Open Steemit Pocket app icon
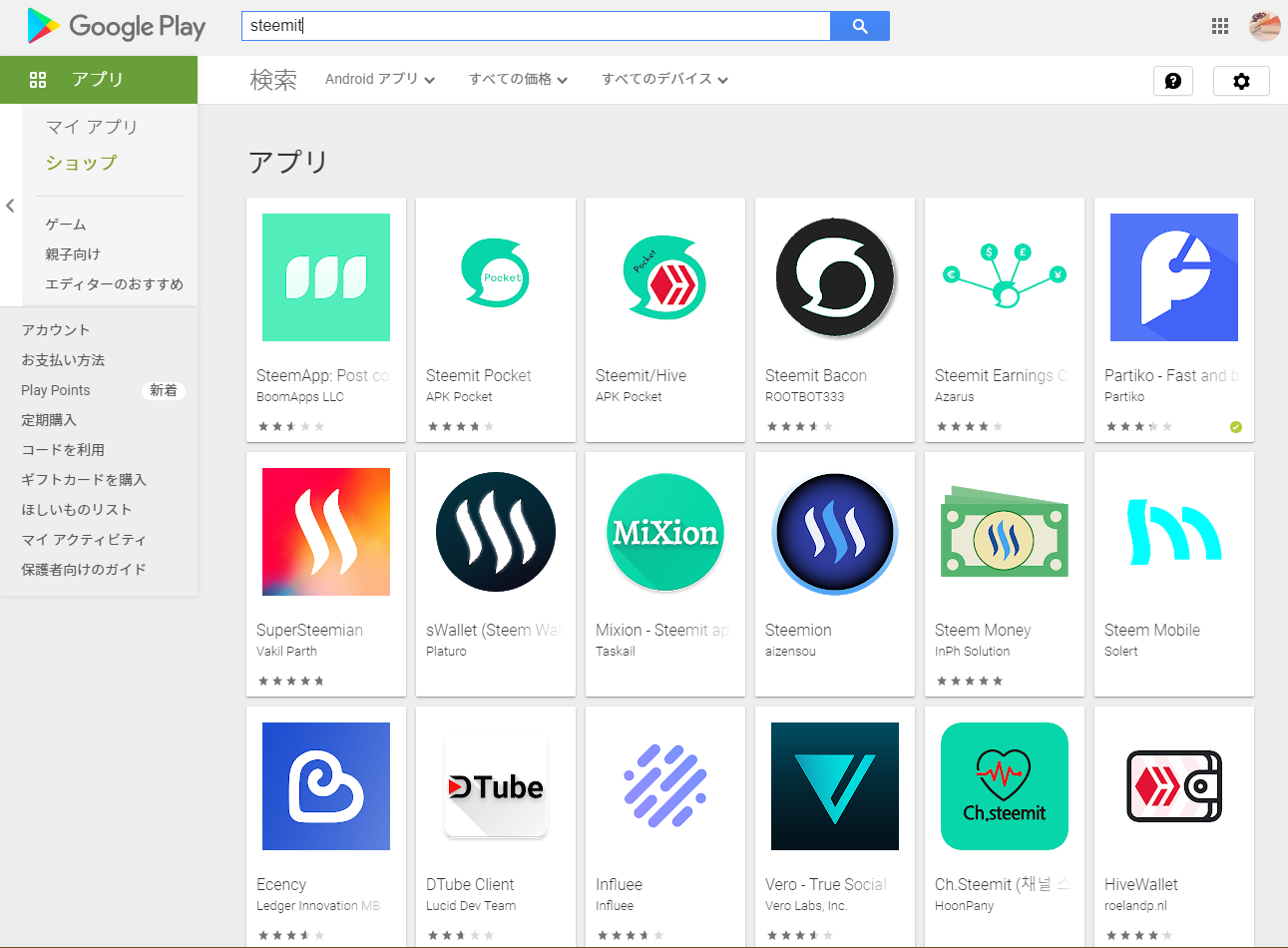This screenshot has width=1288, height=948. pos(496,277)
